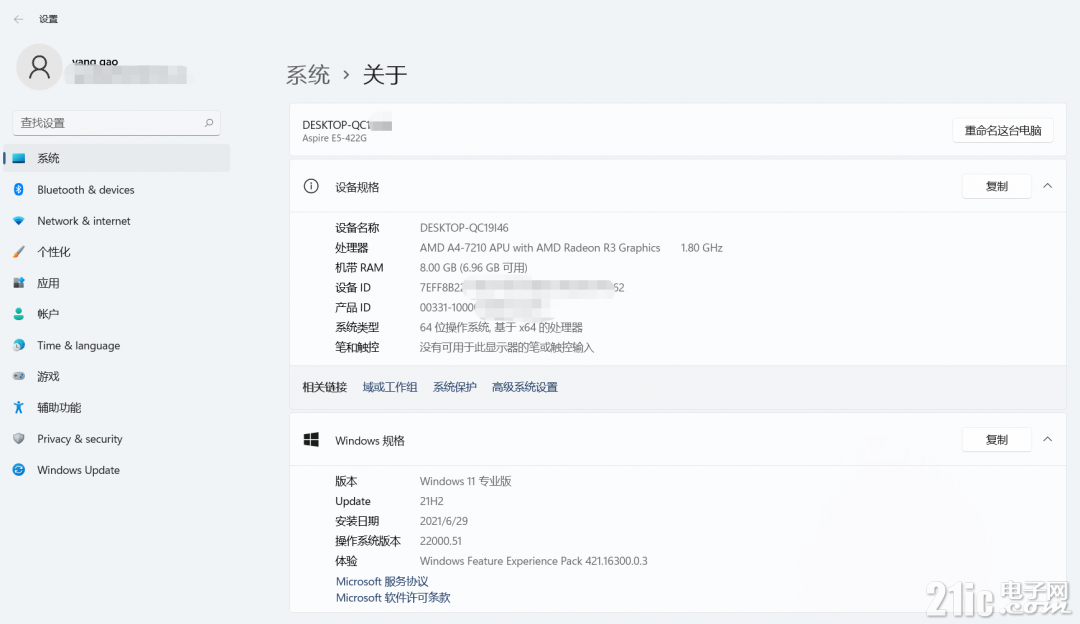Click the 帐户 person icon

19,314
